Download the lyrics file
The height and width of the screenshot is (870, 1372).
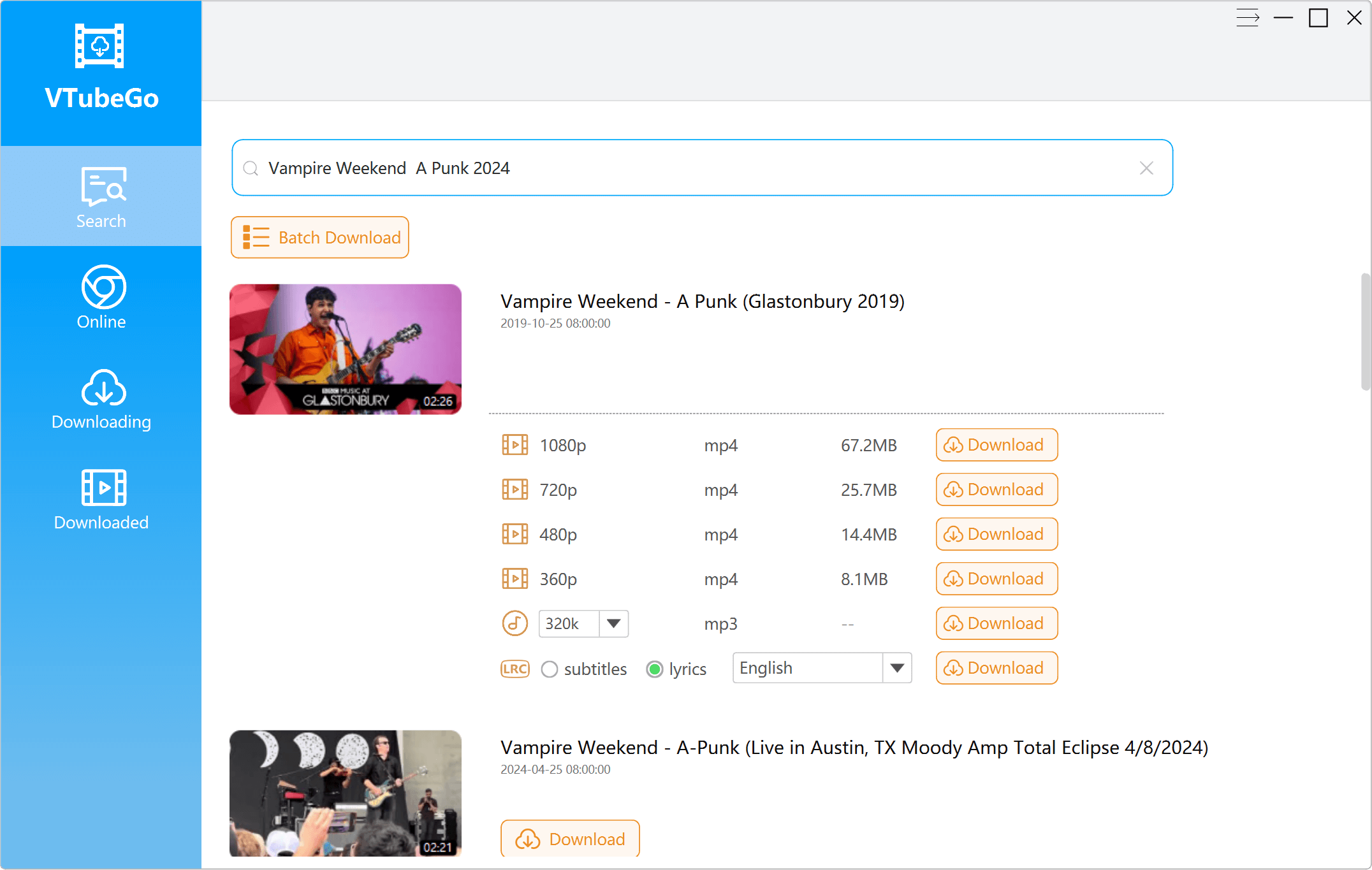click(996, 668)
